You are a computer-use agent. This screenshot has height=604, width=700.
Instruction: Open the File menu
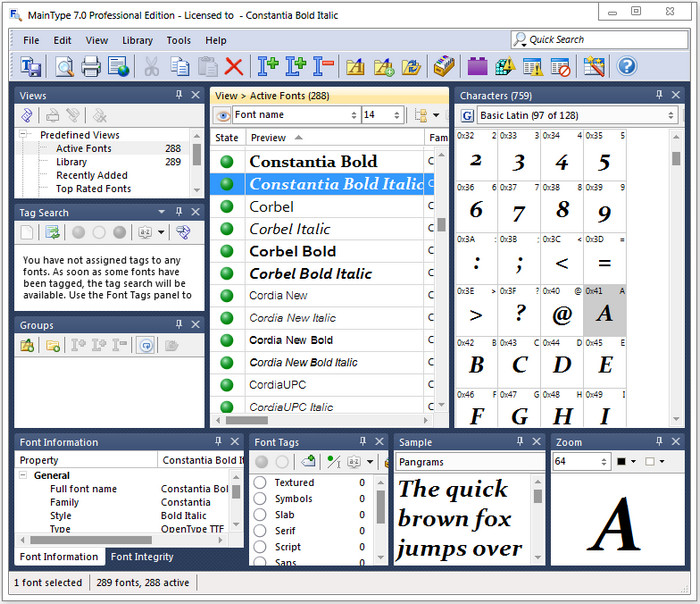(x=31, y=40)
